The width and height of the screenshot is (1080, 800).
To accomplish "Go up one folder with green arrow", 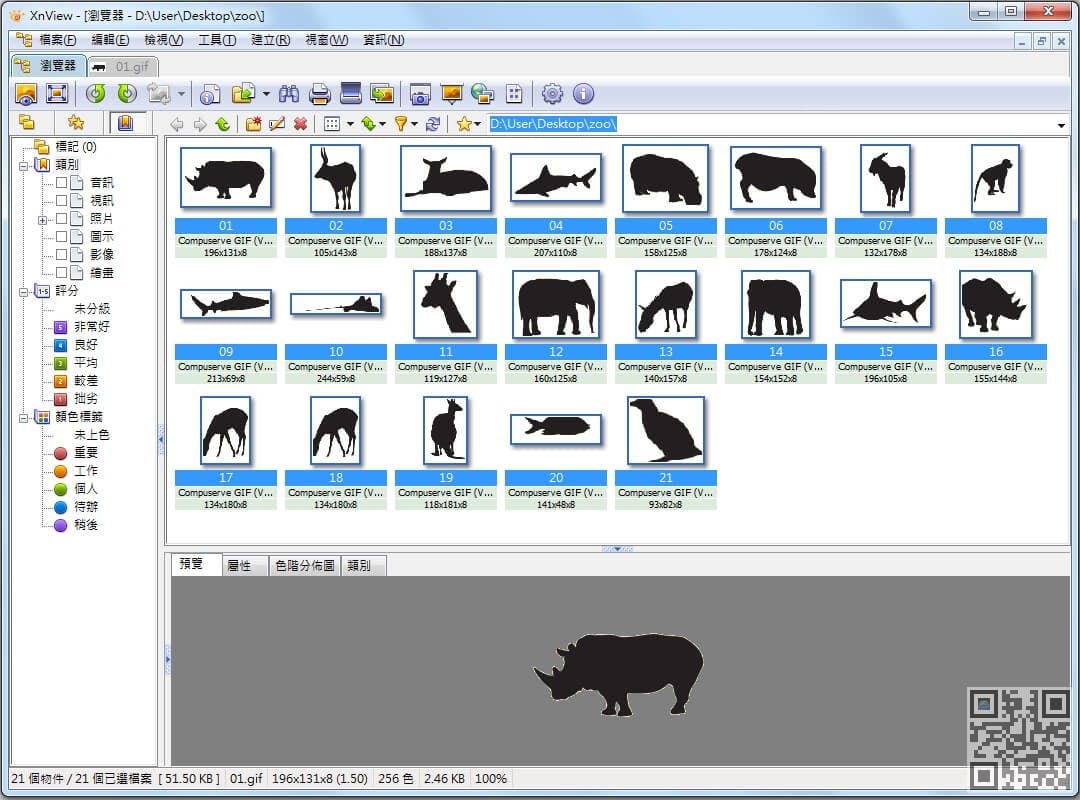I will click(222, 124).
